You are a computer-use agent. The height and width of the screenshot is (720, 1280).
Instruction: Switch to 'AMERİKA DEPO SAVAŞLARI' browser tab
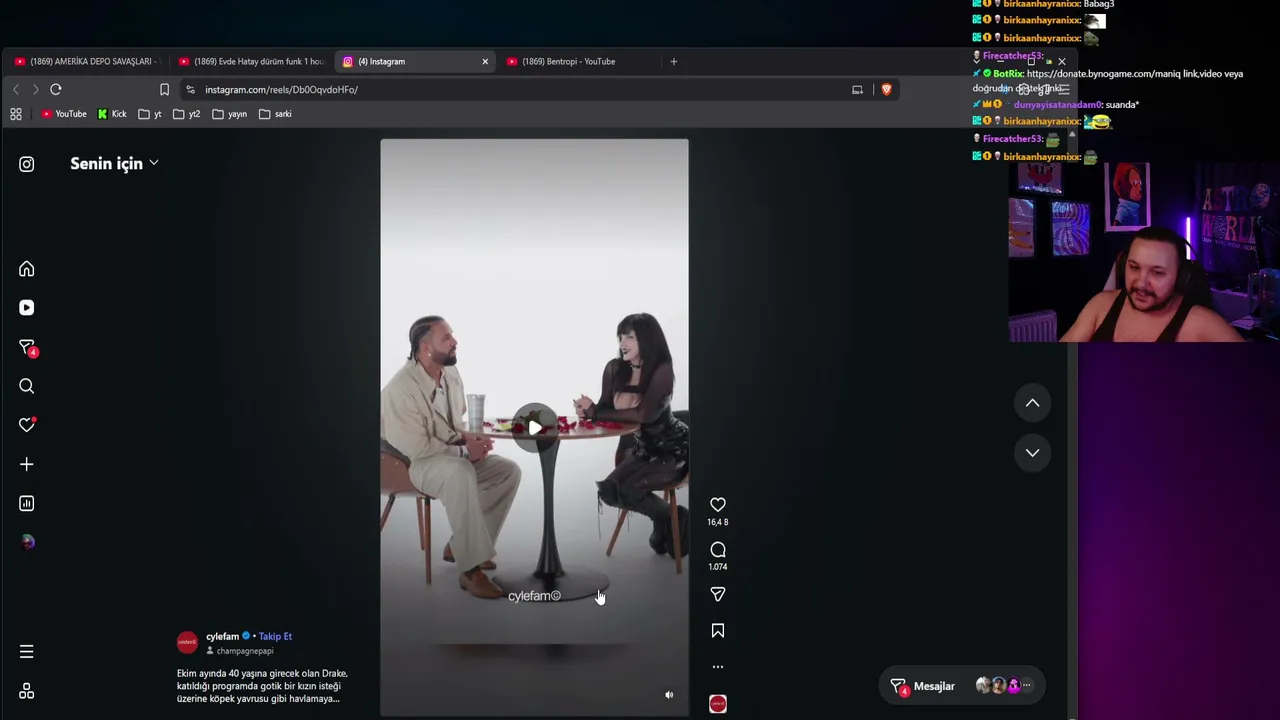click(x=86, y=61)
